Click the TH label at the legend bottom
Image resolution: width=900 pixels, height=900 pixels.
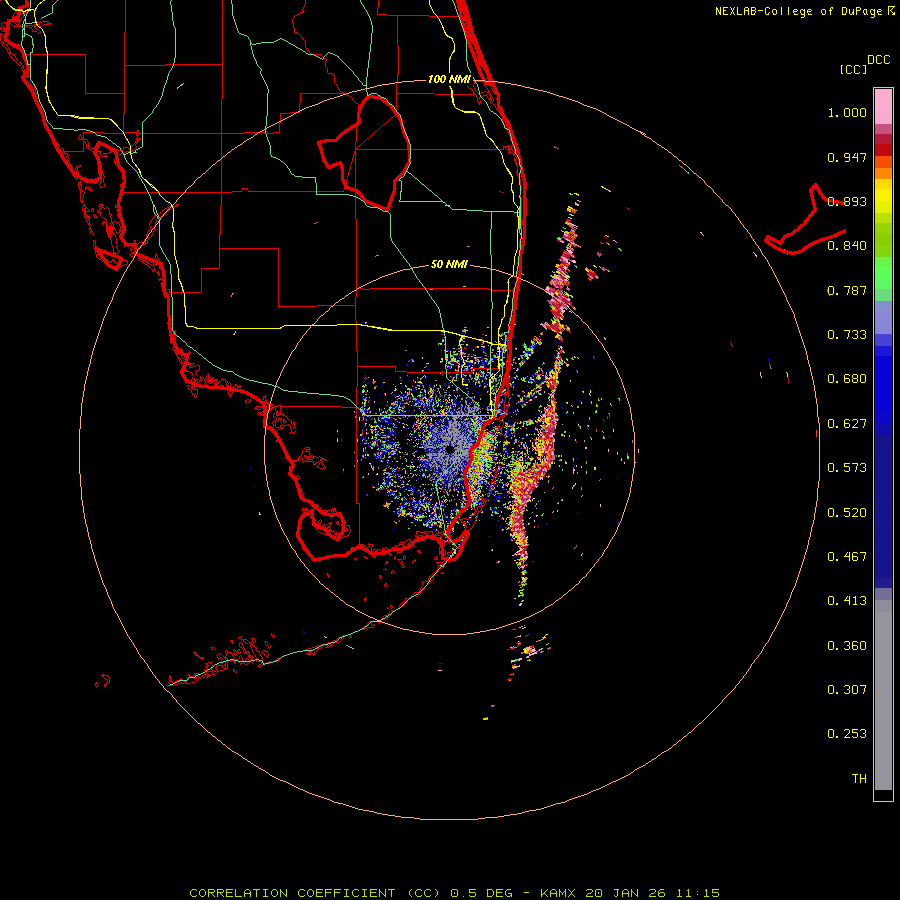859,779
